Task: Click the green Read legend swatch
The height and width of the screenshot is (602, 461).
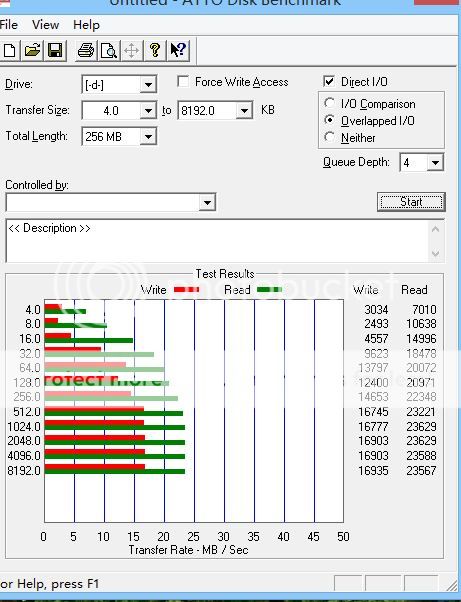Action: tap(269, 289)
